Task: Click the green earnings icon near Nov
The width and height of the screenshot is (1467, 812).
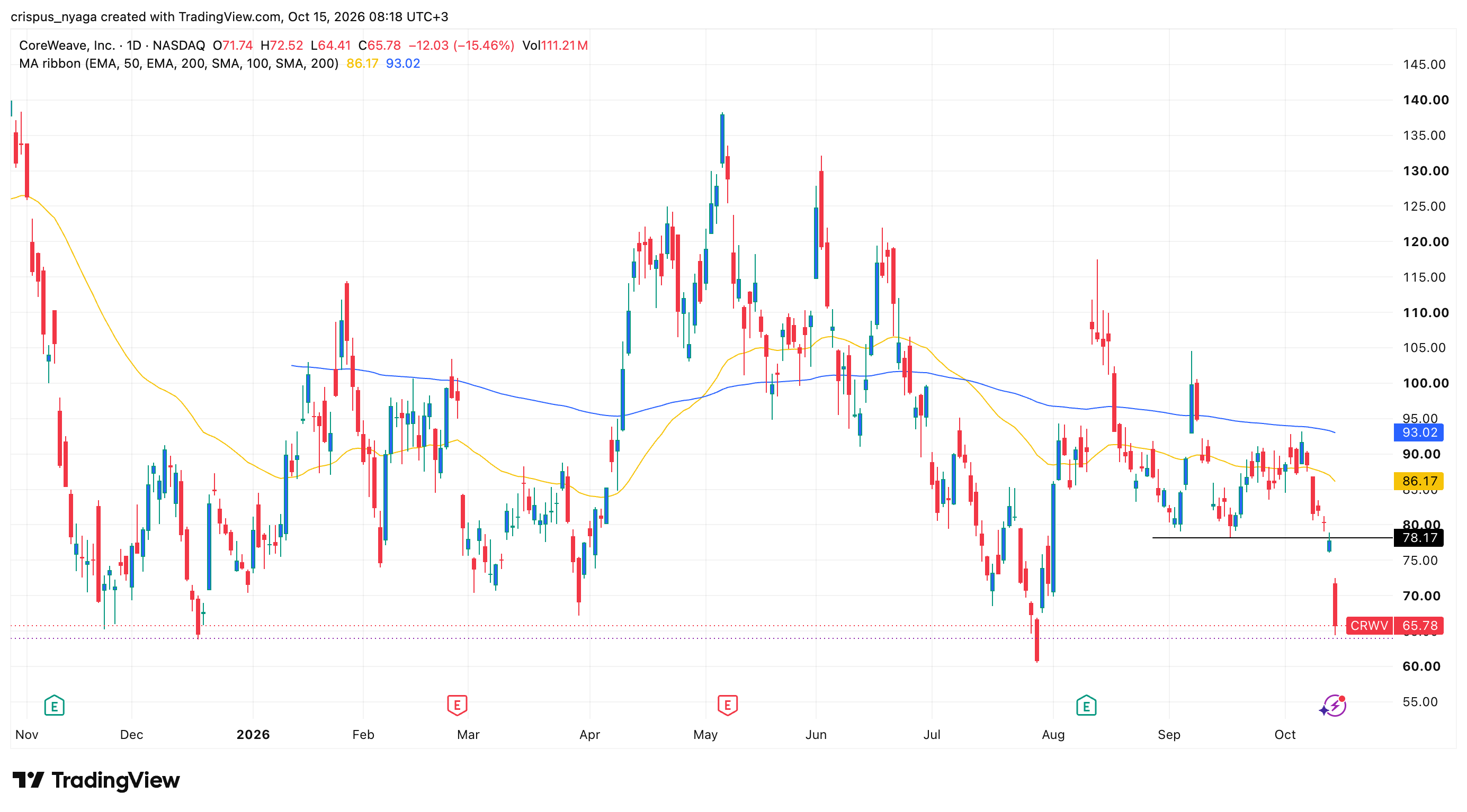Action: click(54, 706)
